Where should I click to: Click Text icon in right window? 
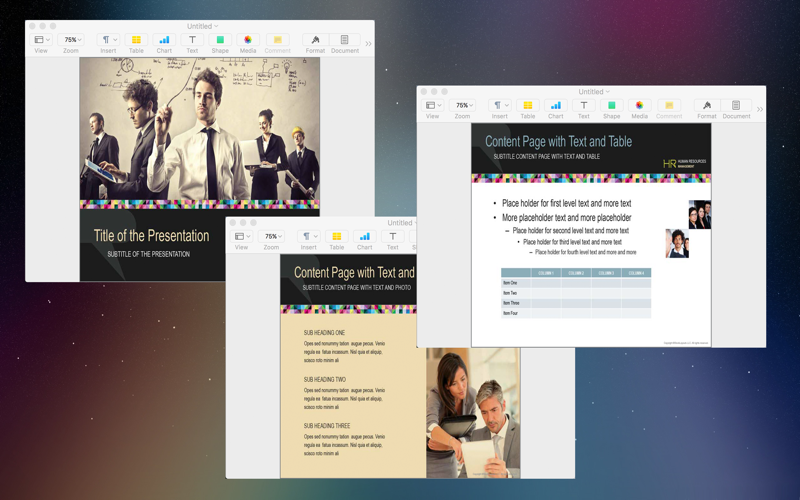tap(584, 105)
